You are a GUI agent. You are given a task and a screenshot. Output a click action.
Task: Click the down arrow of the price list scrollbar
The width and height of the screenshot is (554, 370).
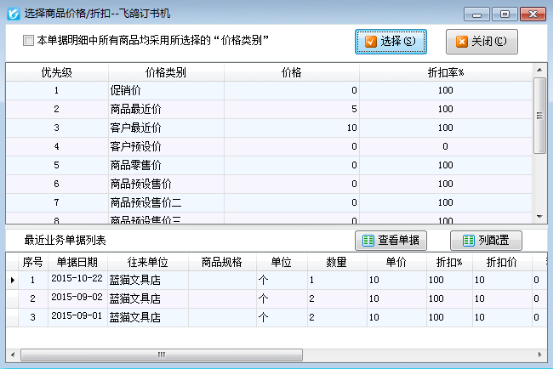click(540, 216)
